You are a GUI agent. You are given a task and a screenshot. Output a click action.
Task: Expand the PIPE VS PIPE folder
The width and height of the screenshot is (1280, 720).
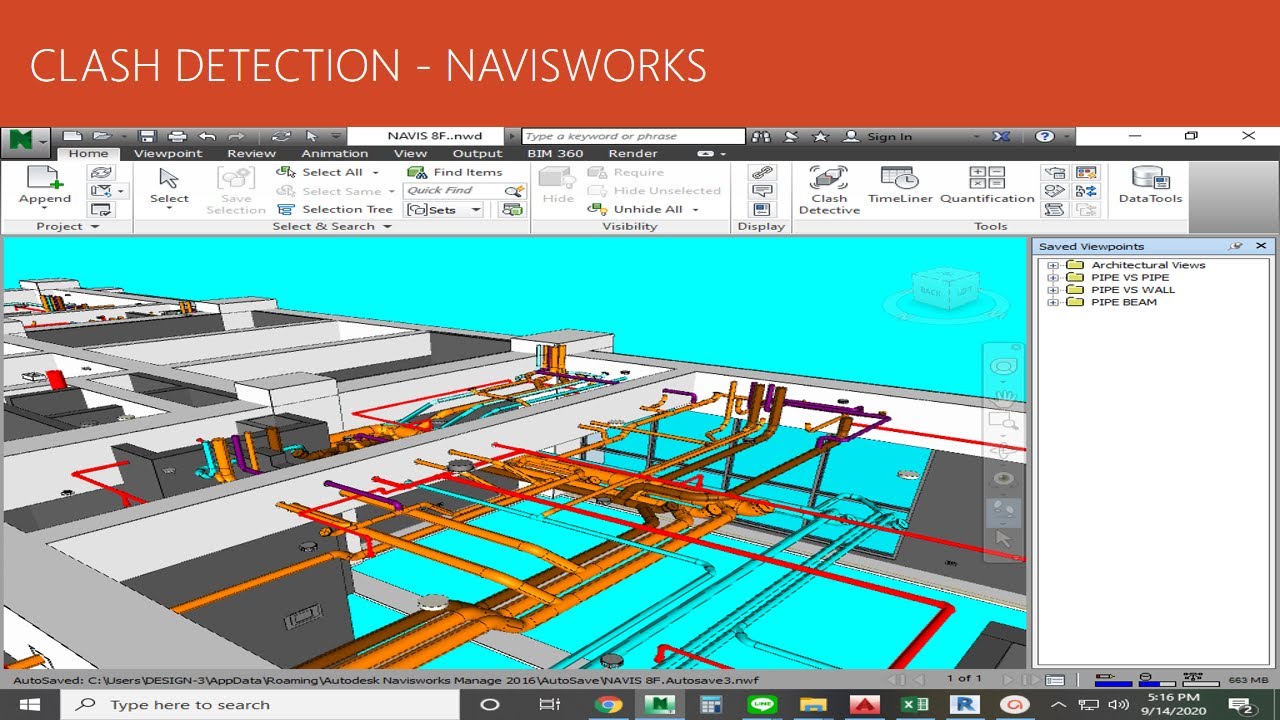pos(1053,277)
